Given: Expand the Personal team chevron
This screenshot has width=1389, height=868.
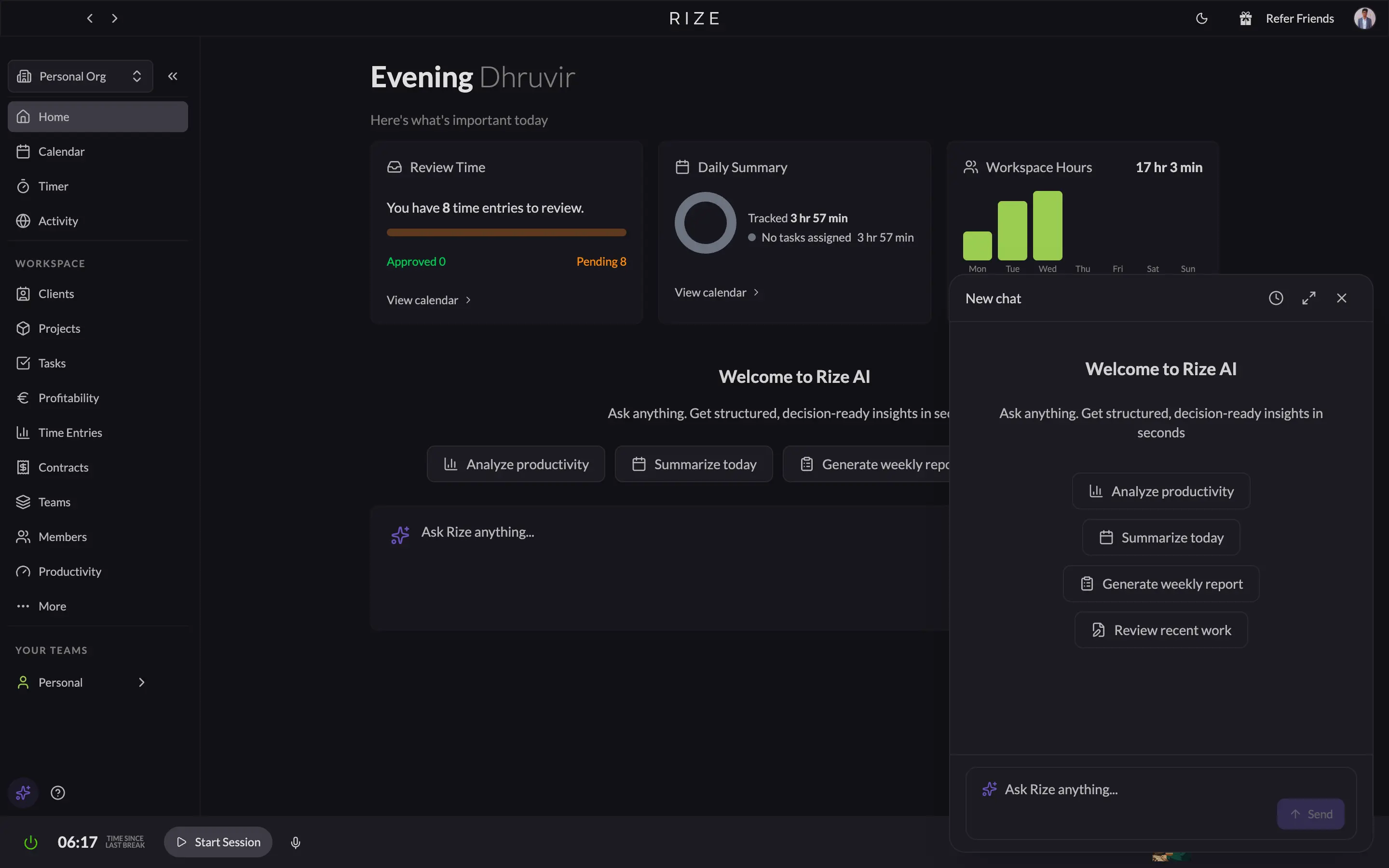Looking at the screenshot, I should tap(141, 682).
